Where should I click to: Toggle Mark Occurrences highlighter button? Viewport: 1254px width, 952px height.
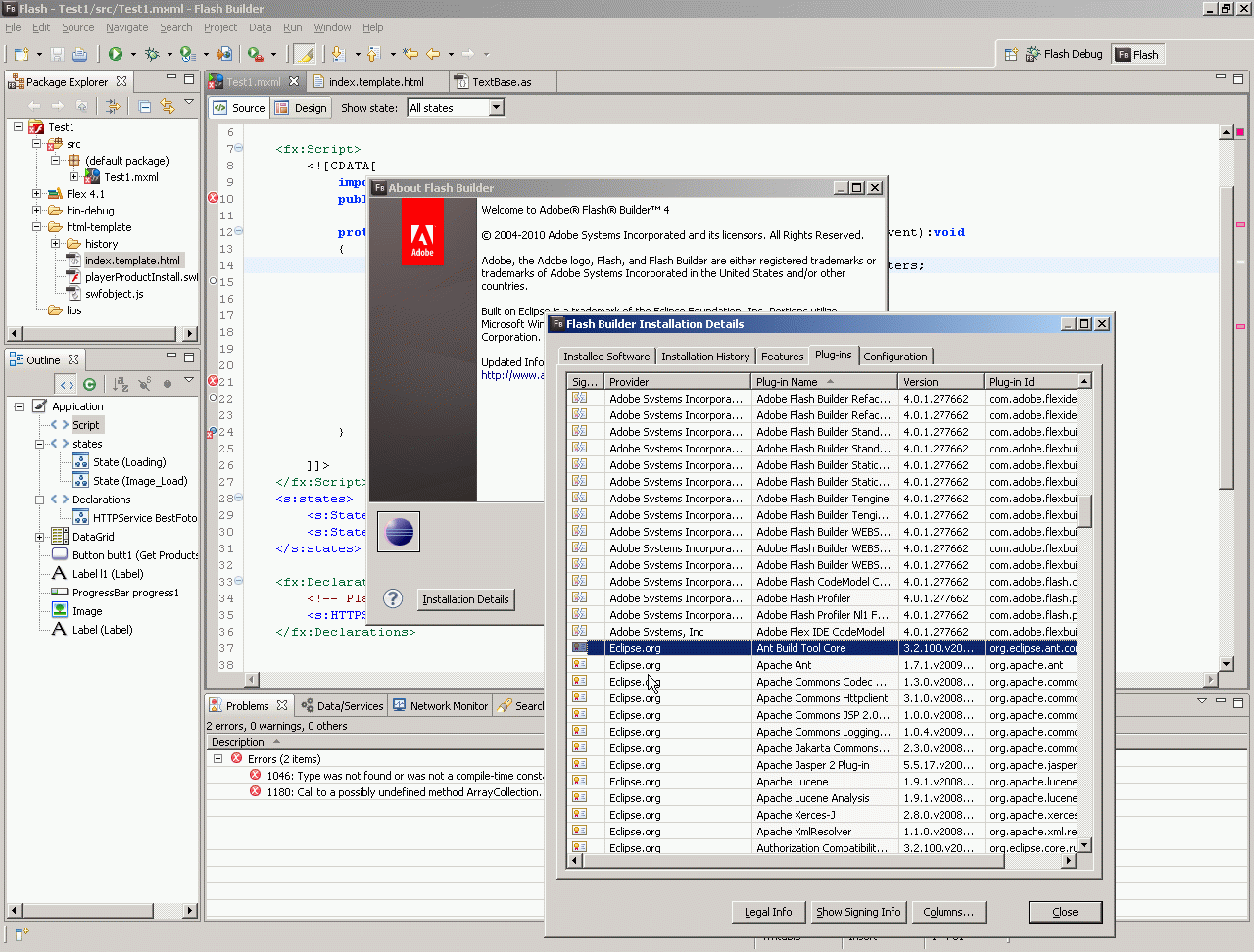point(305,54)
